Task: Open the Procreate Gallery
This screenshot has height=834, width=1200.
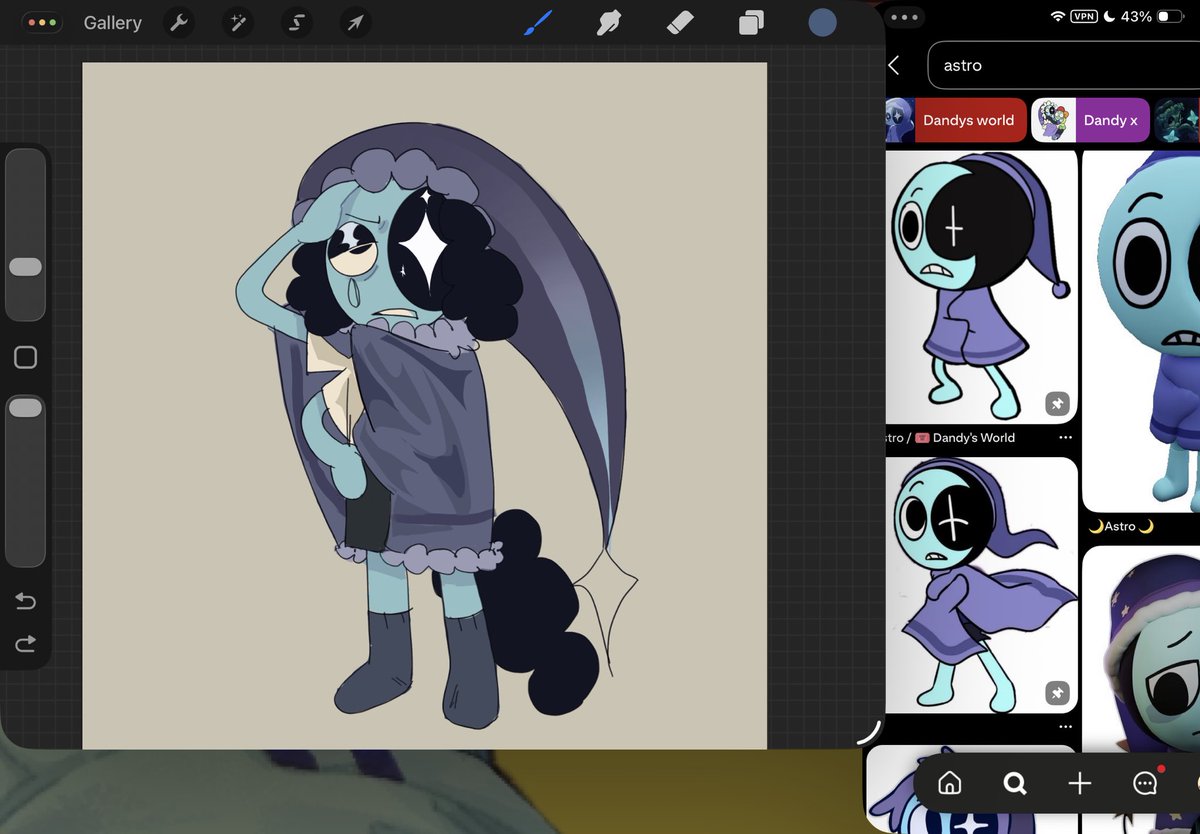Action: pyautogui.click(x=112, y=22)
